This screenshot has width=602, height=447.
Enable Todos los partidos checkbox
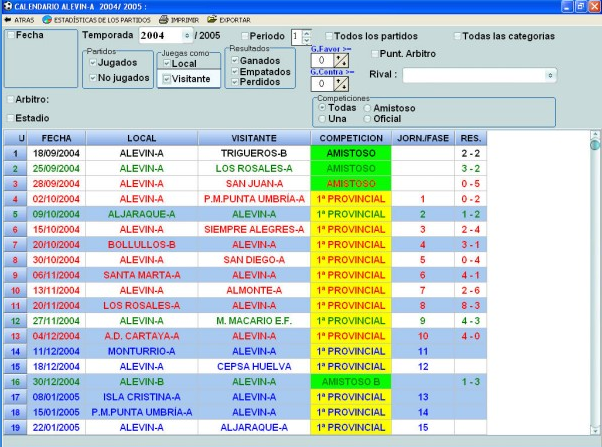[329, 36]
